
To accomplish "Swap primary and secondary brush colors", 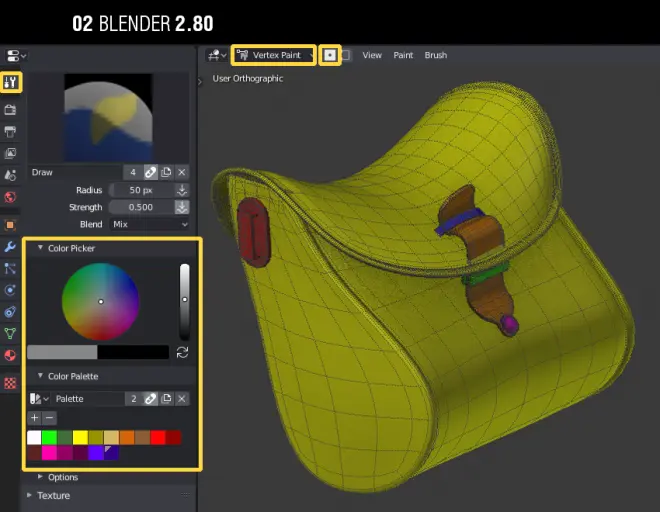I will click(x=182, y=352).
